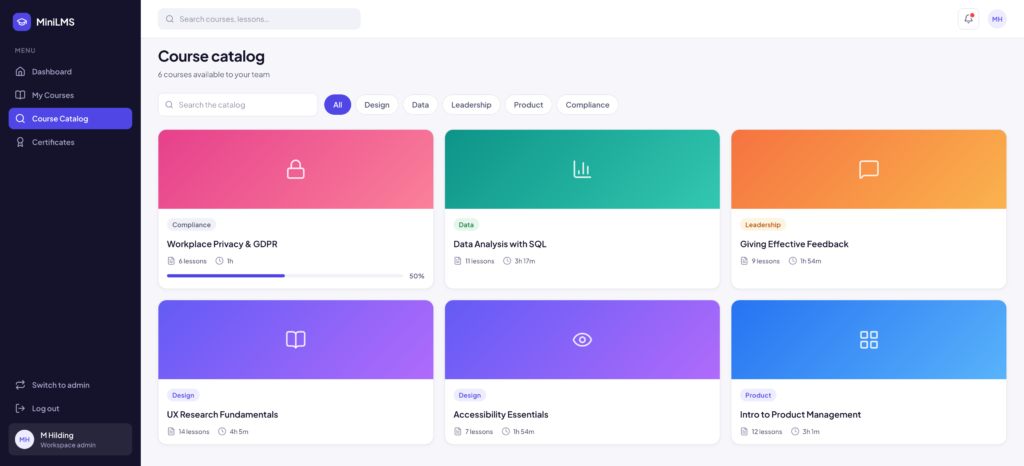Click the 3h 1m duration text
This screenshot has width=1024, height=466.
point(810,431)
